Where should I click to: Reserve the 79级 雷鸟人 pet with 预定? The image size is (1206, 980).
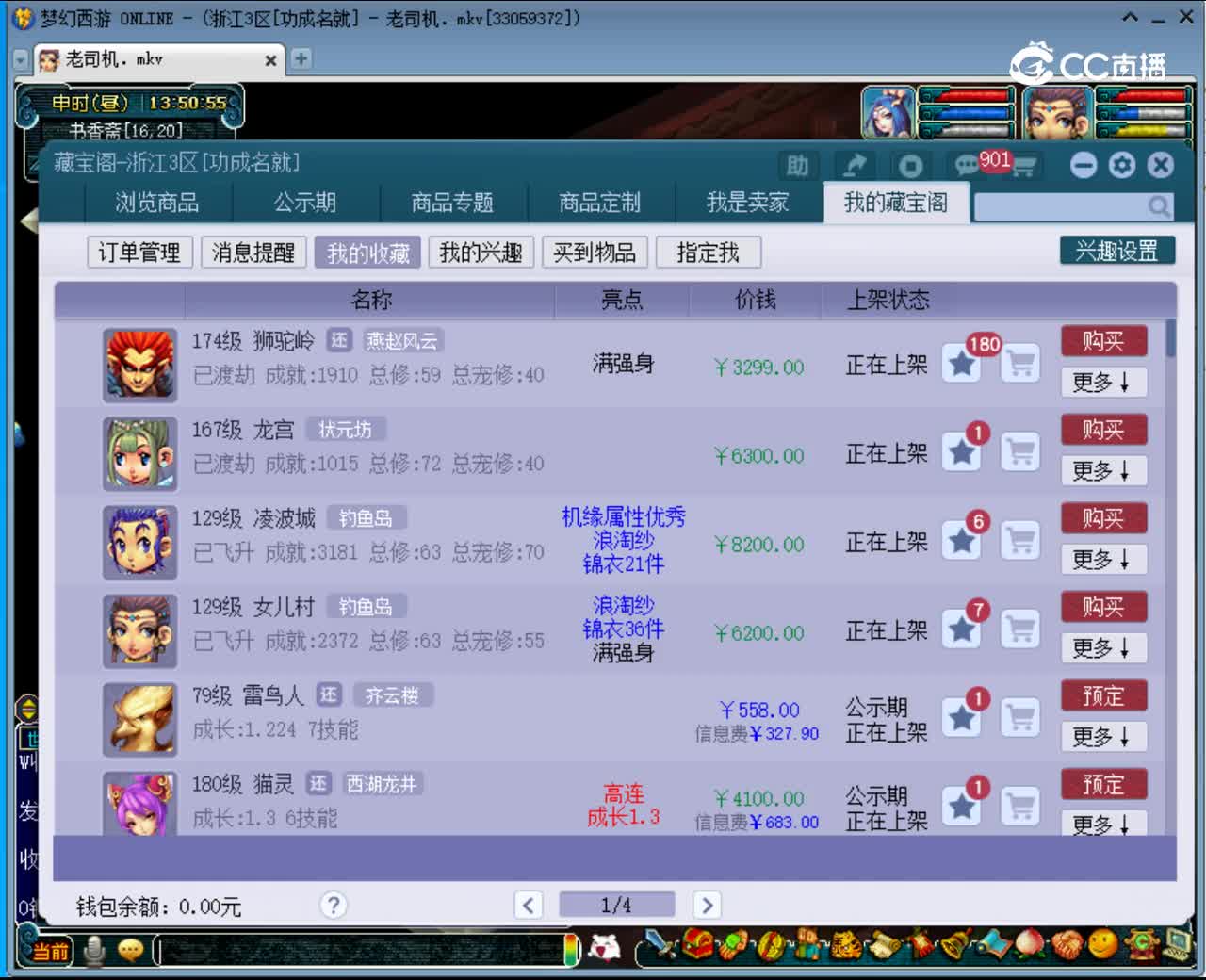[x=1103, y=695]
